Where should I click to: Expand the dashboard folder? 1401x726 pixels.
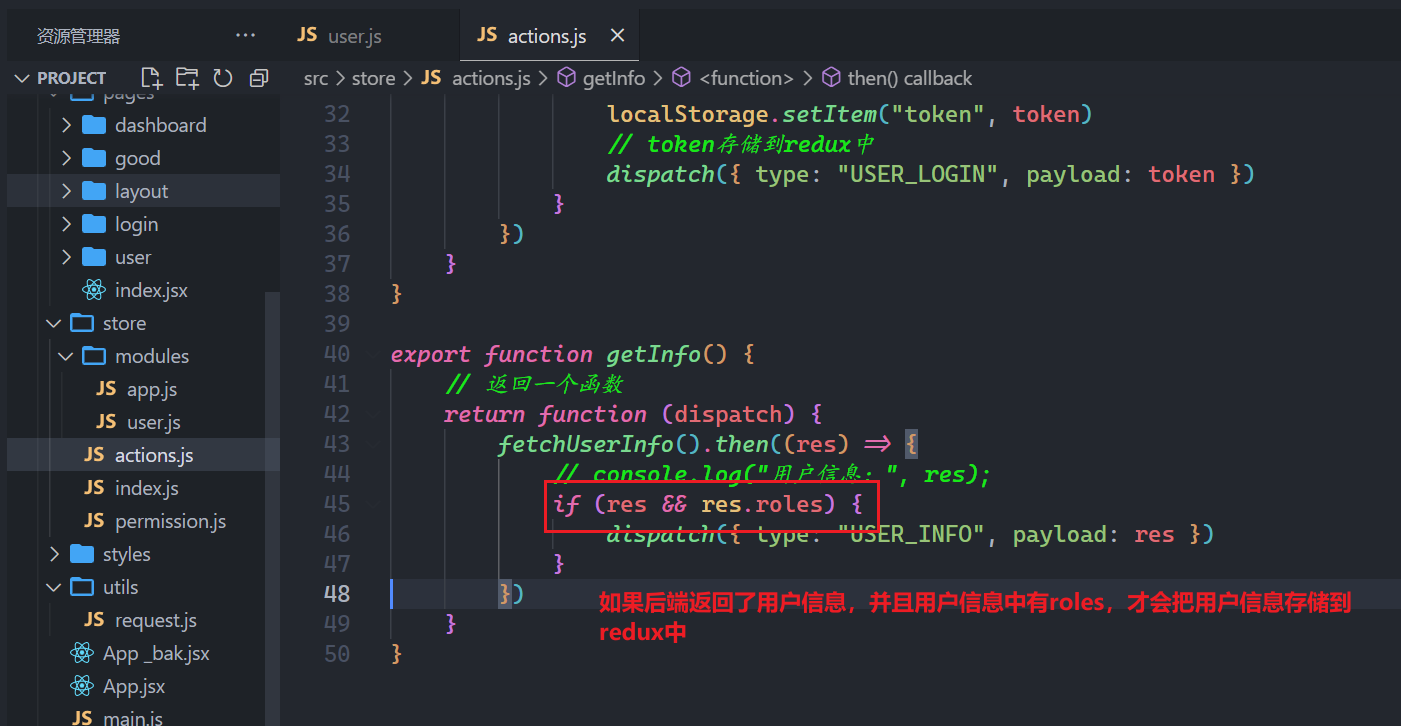[x=66, y=125]
